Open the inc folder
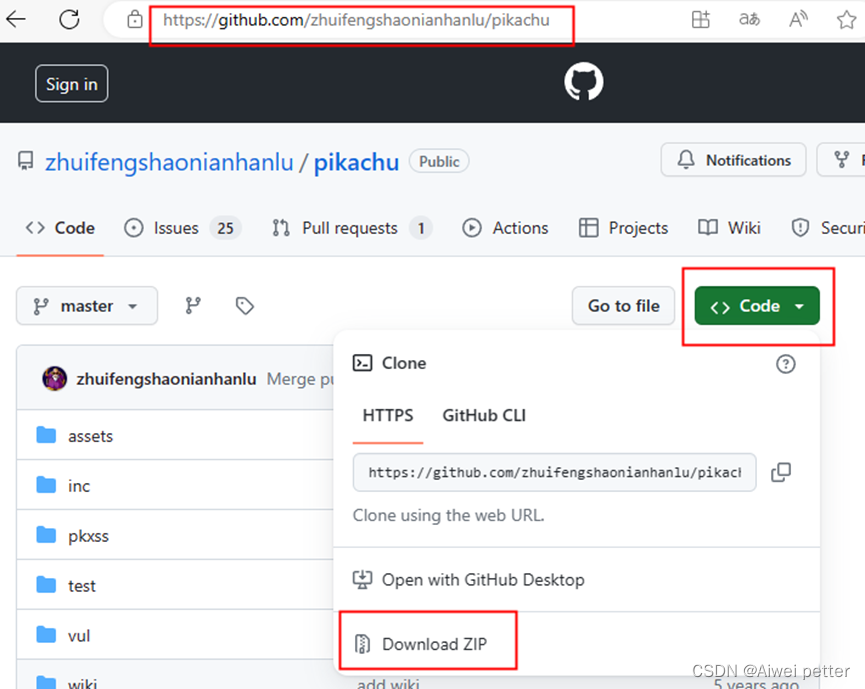This screenshot has width=865, height=689. pyautogui.click(x=79, y=486)
